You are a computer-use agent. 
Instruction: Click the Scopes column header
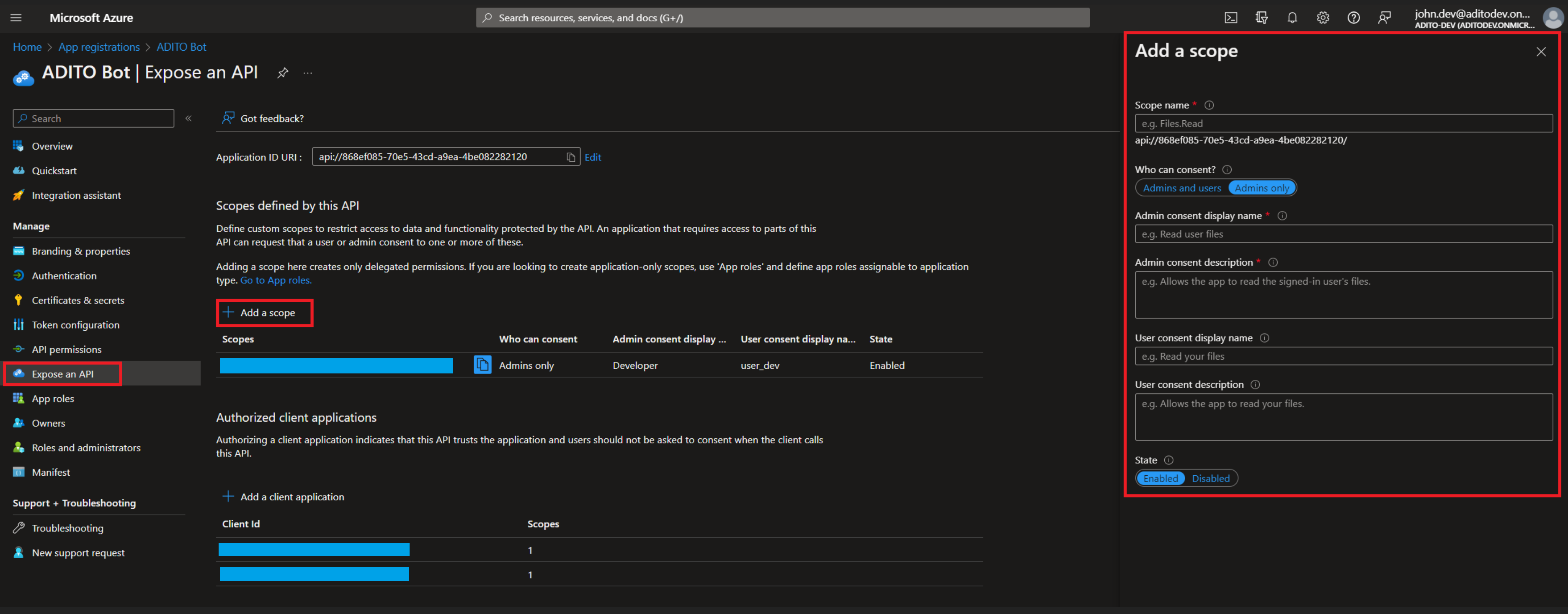(238, 339)
